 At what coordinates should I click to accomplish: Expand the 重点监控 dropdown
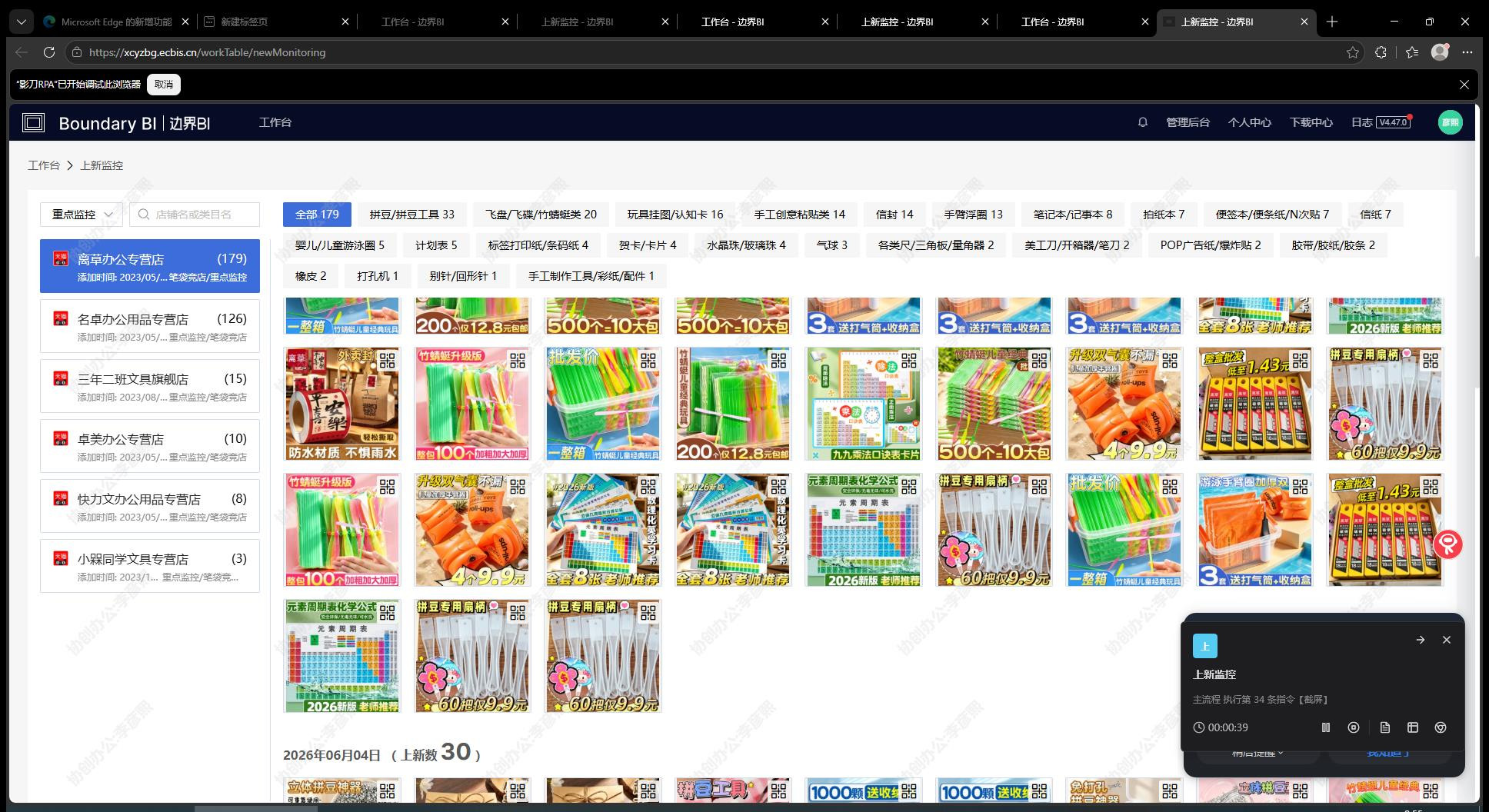click(82, 215)
